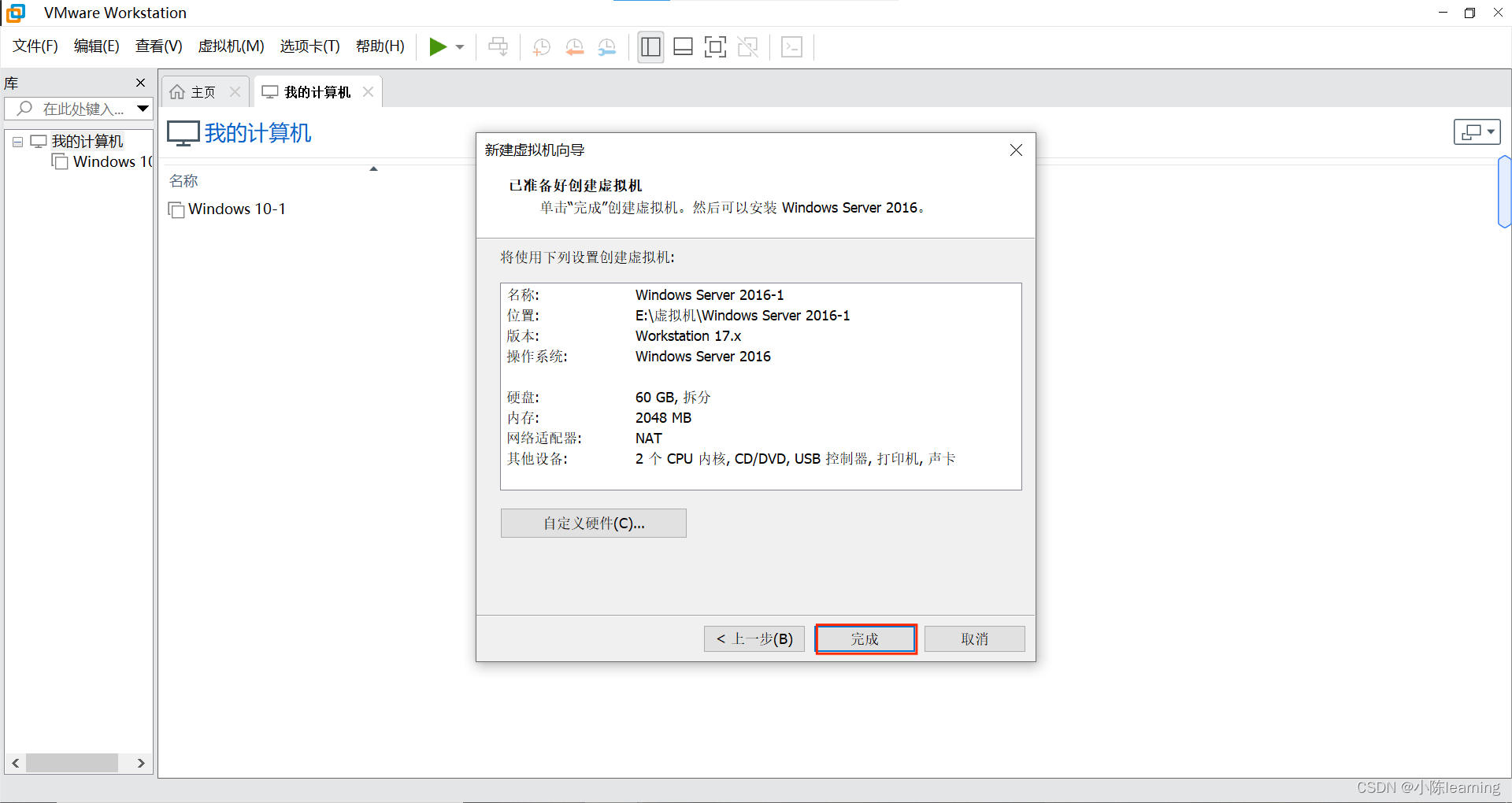This screenshot has height=803, width=1512.
Task: Click the green Power On play icon
Action: coord(438,47)
